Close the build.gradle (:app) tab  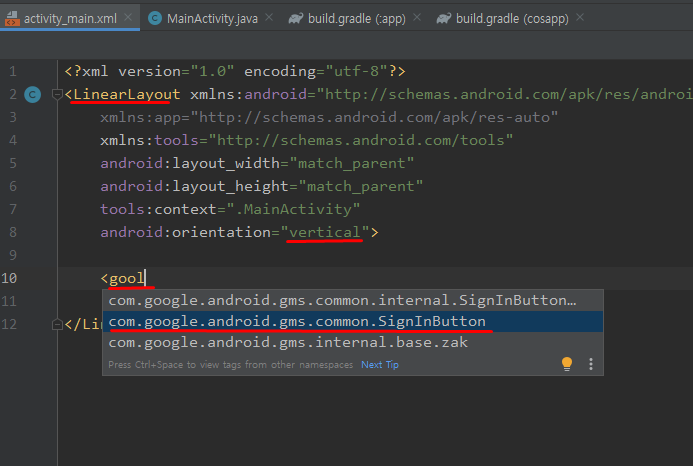pos(417,17)
